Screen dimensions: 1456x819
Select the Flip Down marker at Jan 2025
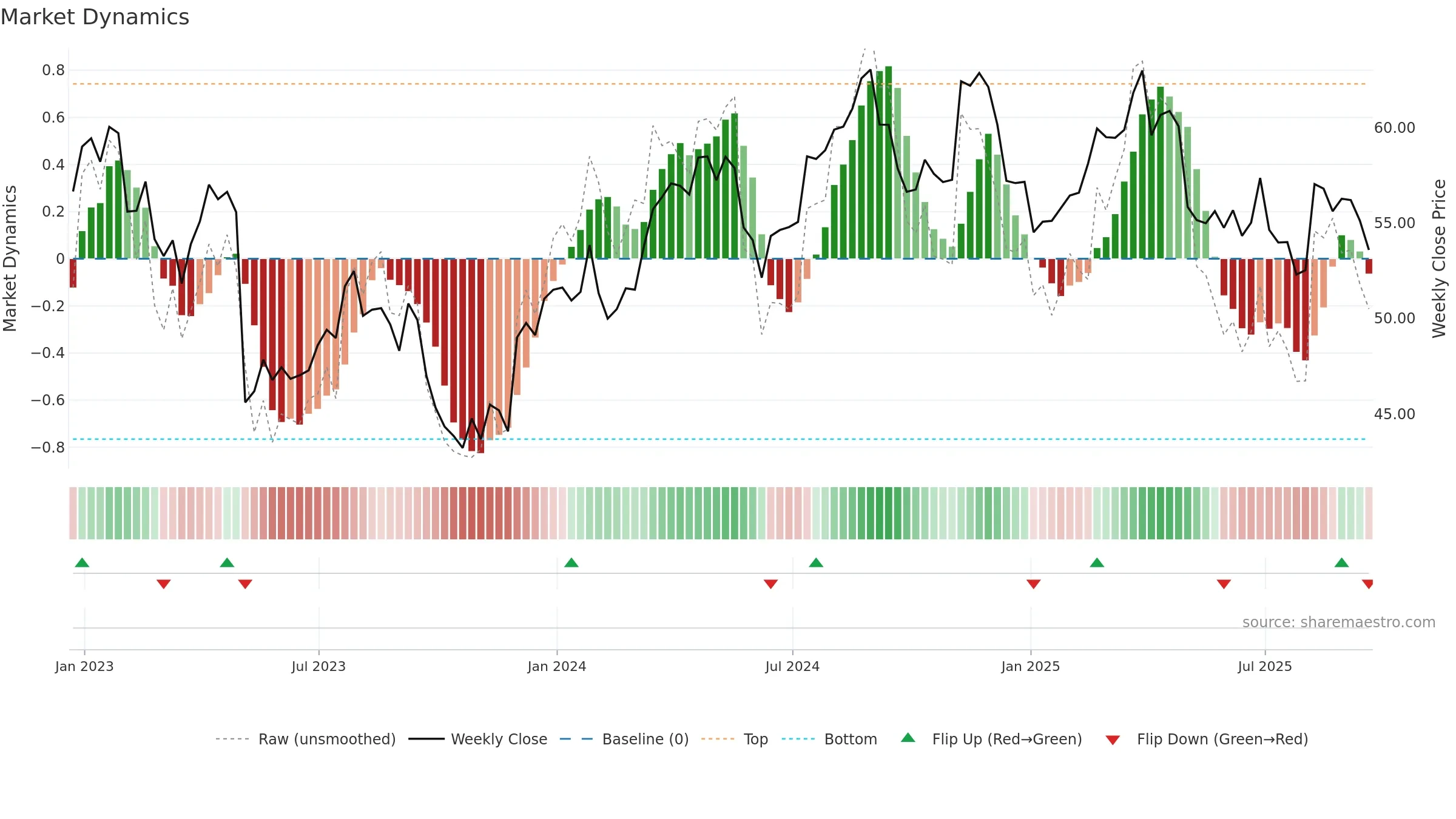pos(1034,584)
